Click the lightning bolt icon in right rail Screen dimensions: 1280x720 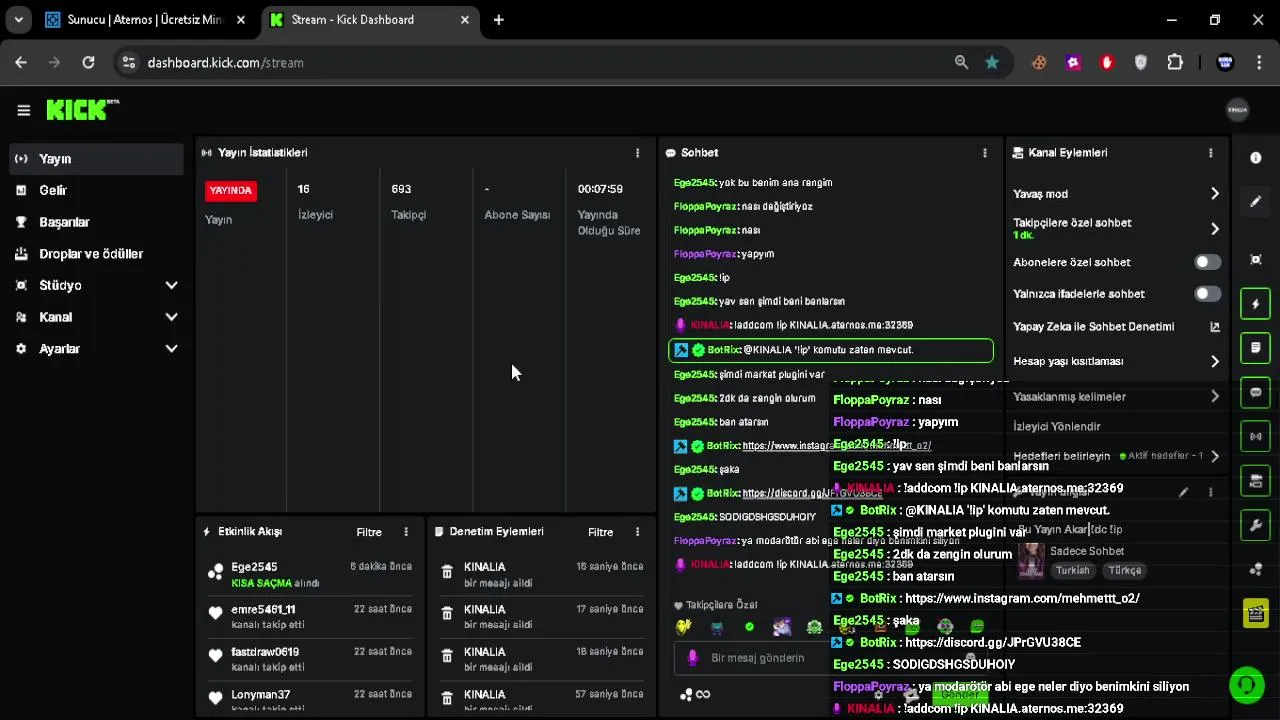(x=1256, y=304)
